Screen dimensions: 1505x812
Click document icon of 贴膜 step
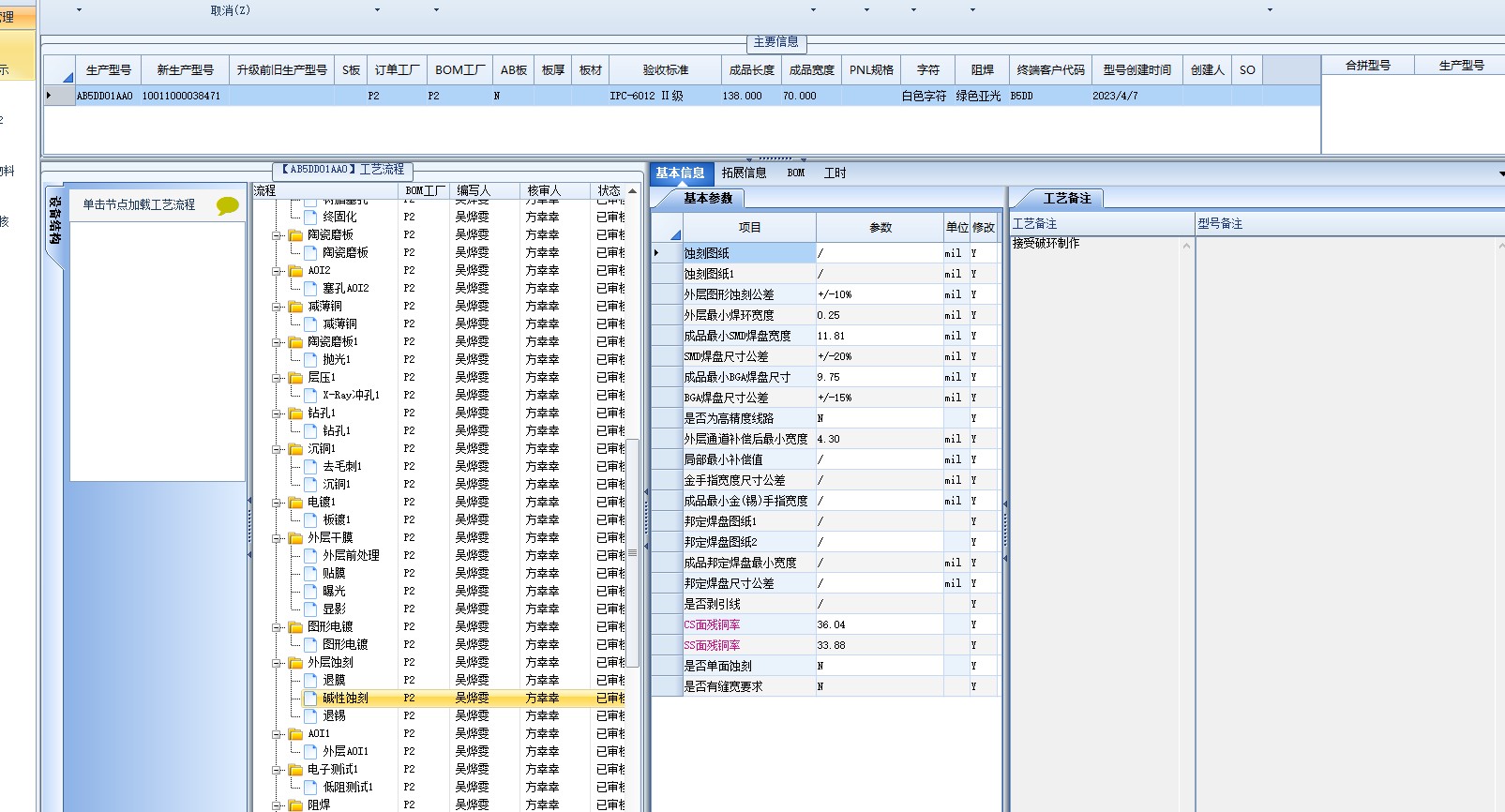pyautogui.click(x=311, y=573)
